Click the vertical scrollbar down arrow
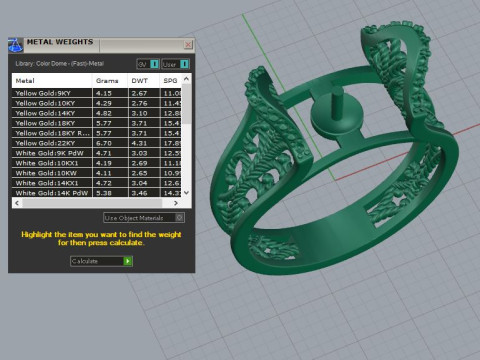Image resolution: width=480 pixels, height=360 pixels. [186, 193]
